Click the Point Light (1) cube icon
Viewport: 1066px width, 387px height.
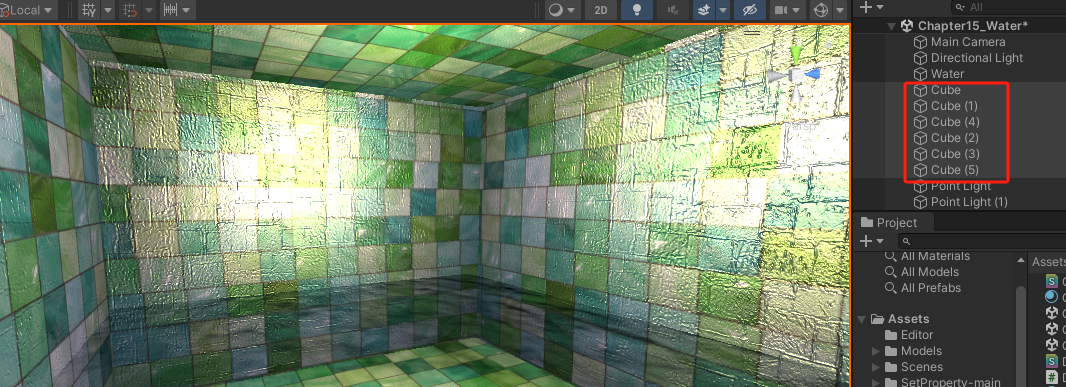tap(920, 202)
